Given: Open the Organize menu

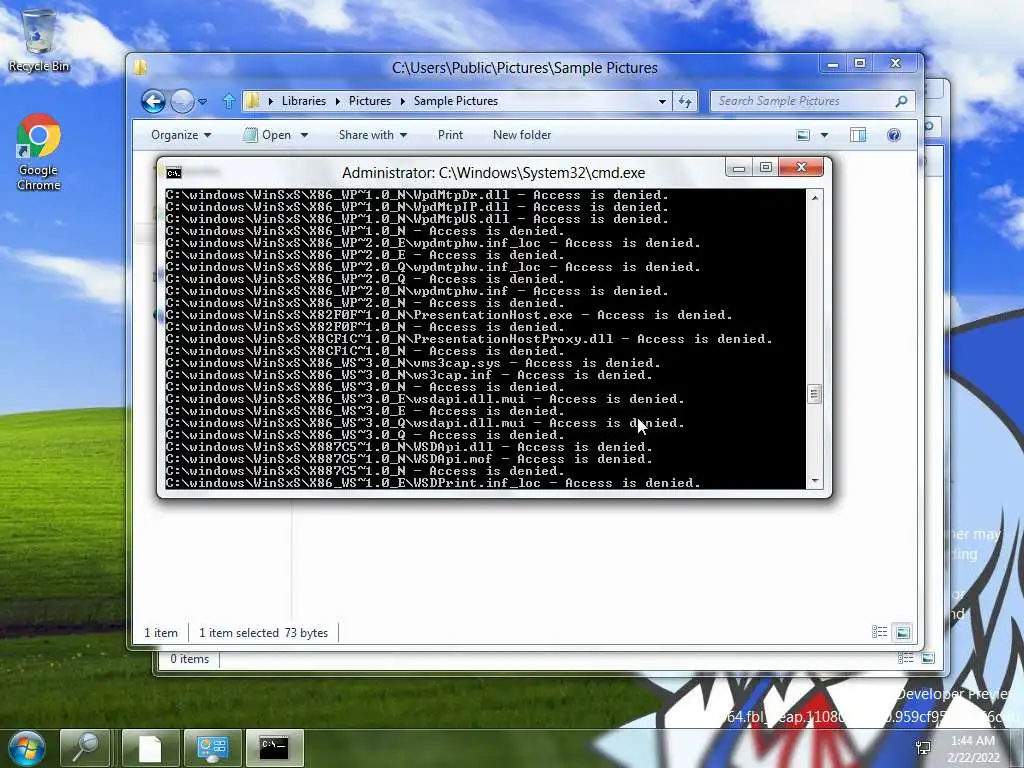Looking at the screenshot, I should coord(181,135).
